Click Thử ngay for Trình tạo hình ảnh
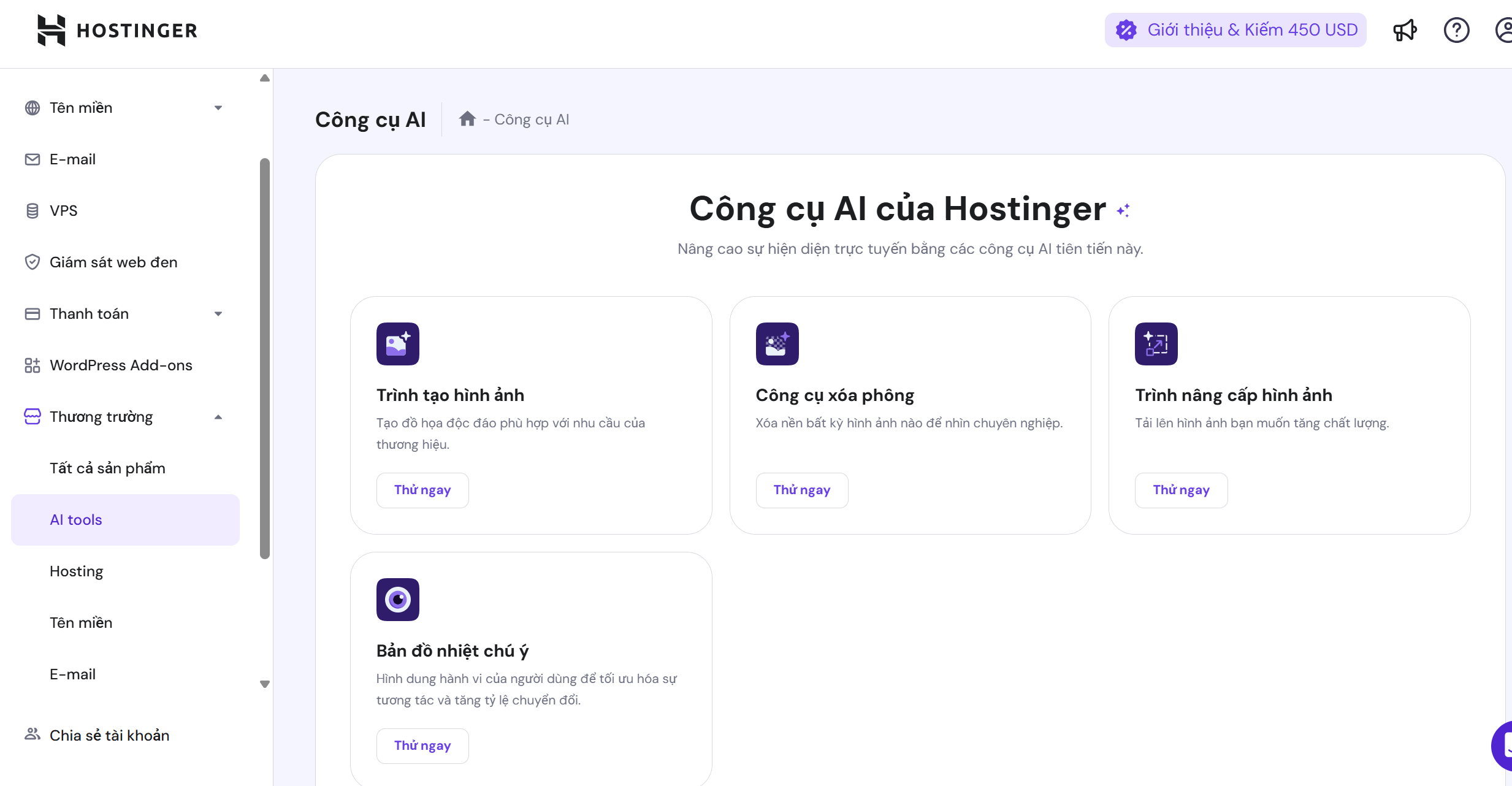 422,490
